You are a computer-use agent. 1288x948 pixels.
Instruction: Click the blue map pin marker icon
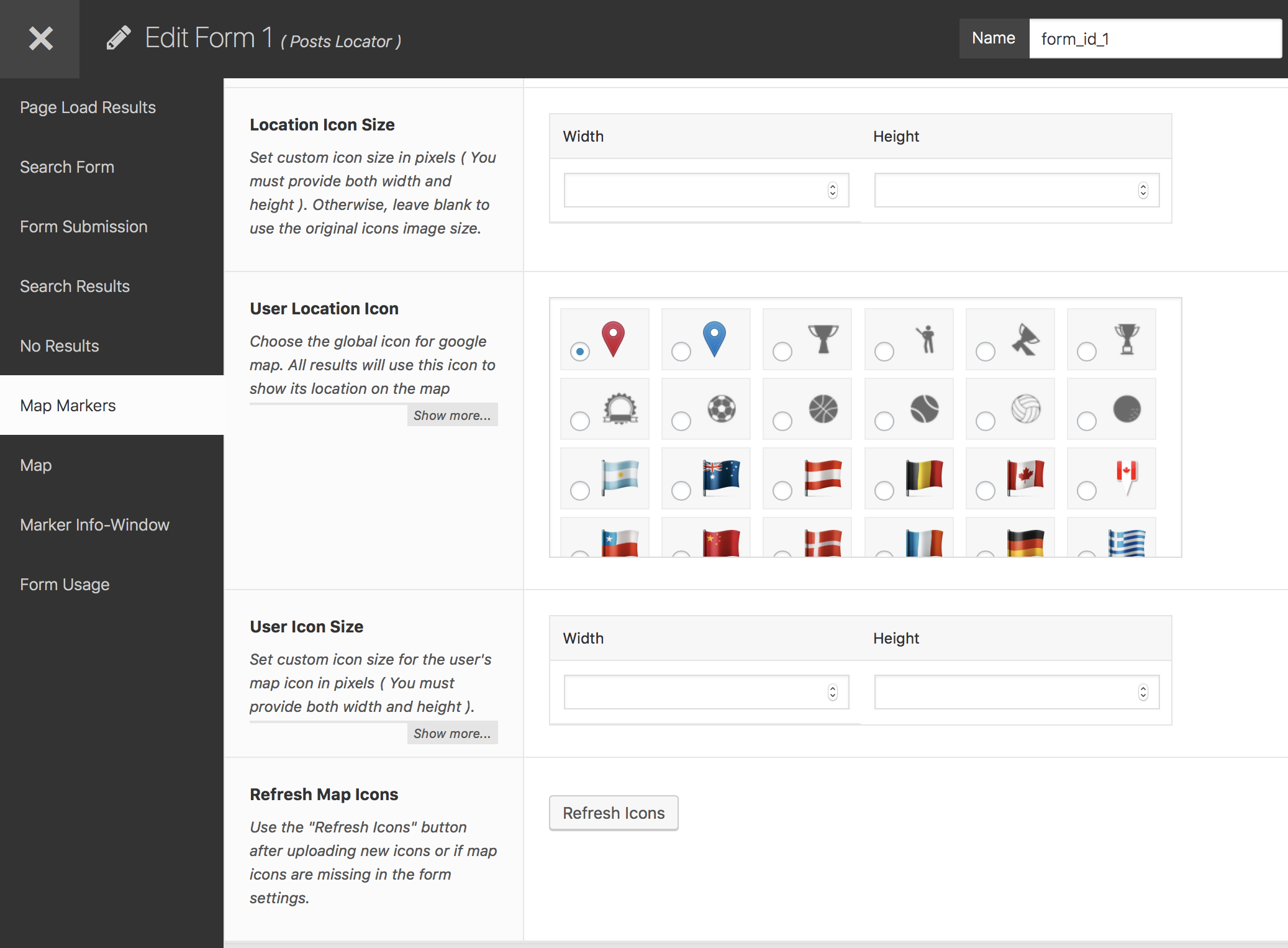(x=714, y=339)
